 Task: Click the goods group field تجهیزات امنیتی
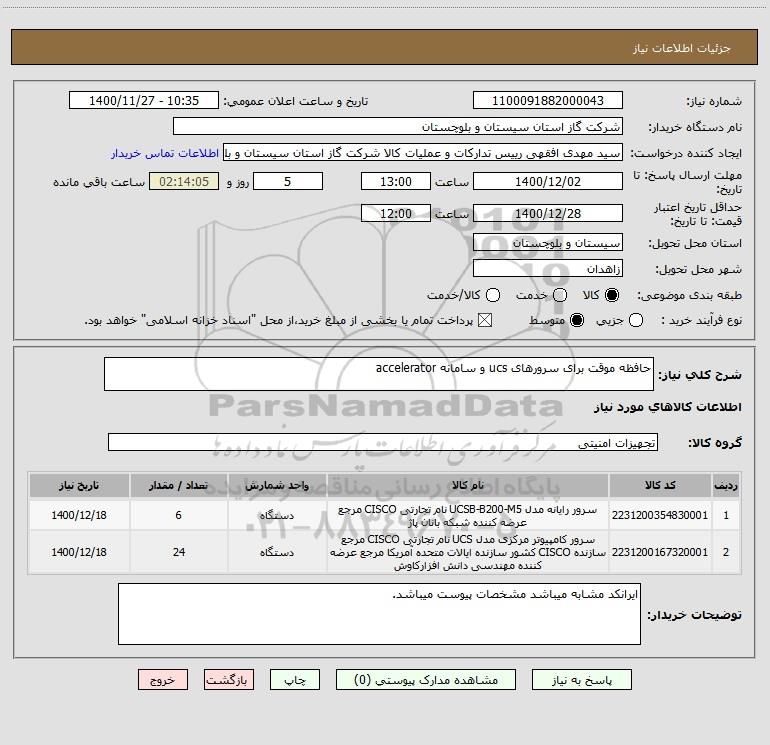tap(383, 442)
